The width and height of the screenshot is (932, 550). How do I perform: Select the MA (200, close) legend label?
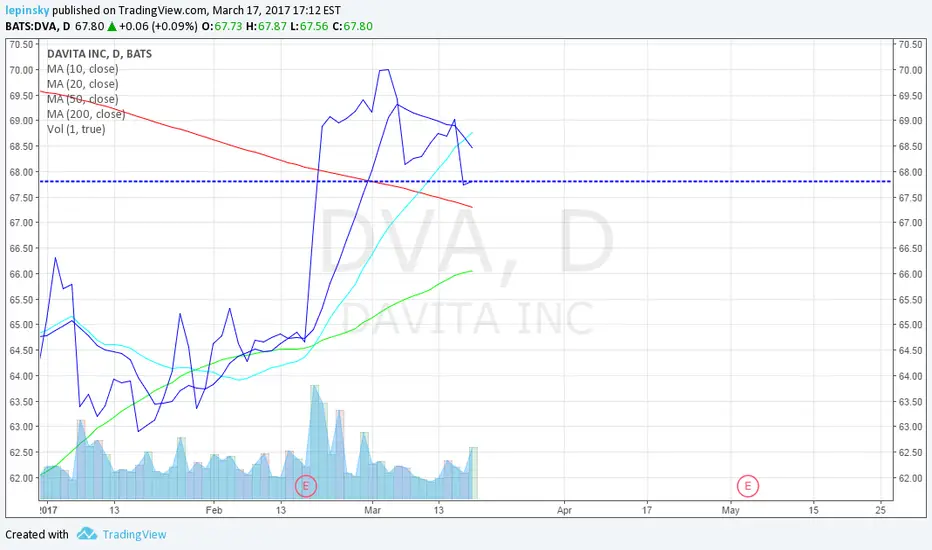pyautogui.click(x=86, y=114)
